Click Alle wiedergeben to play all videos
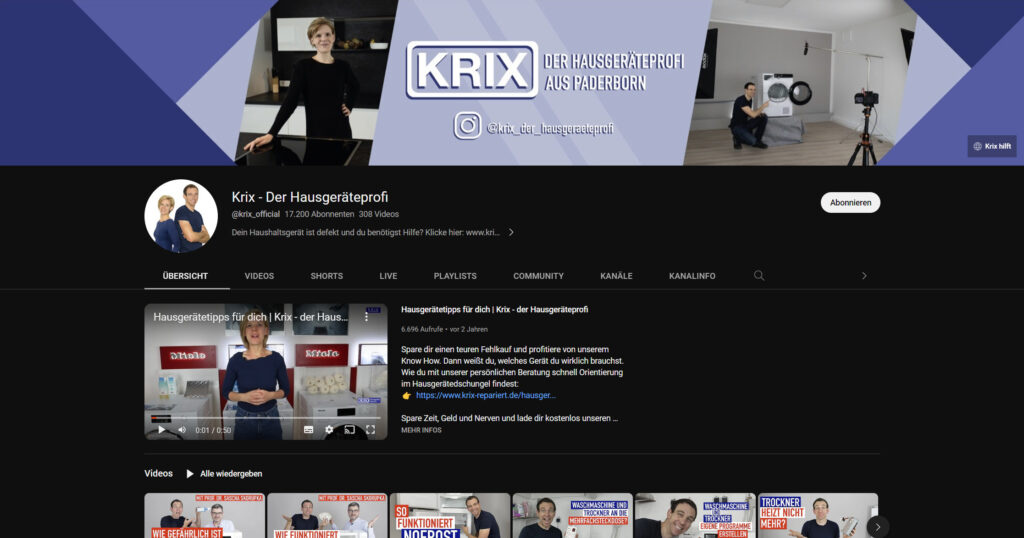 [224, 473]
